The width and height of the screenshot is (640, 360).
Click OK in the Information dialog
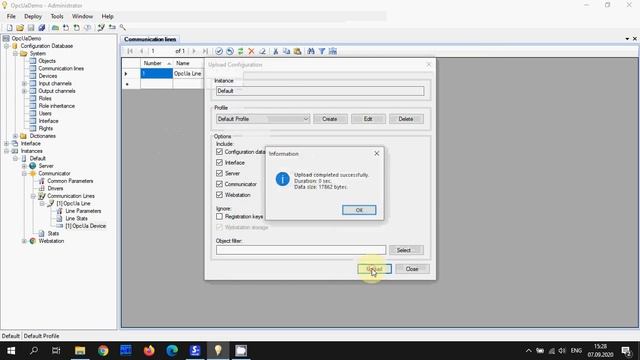click(359, 210)
